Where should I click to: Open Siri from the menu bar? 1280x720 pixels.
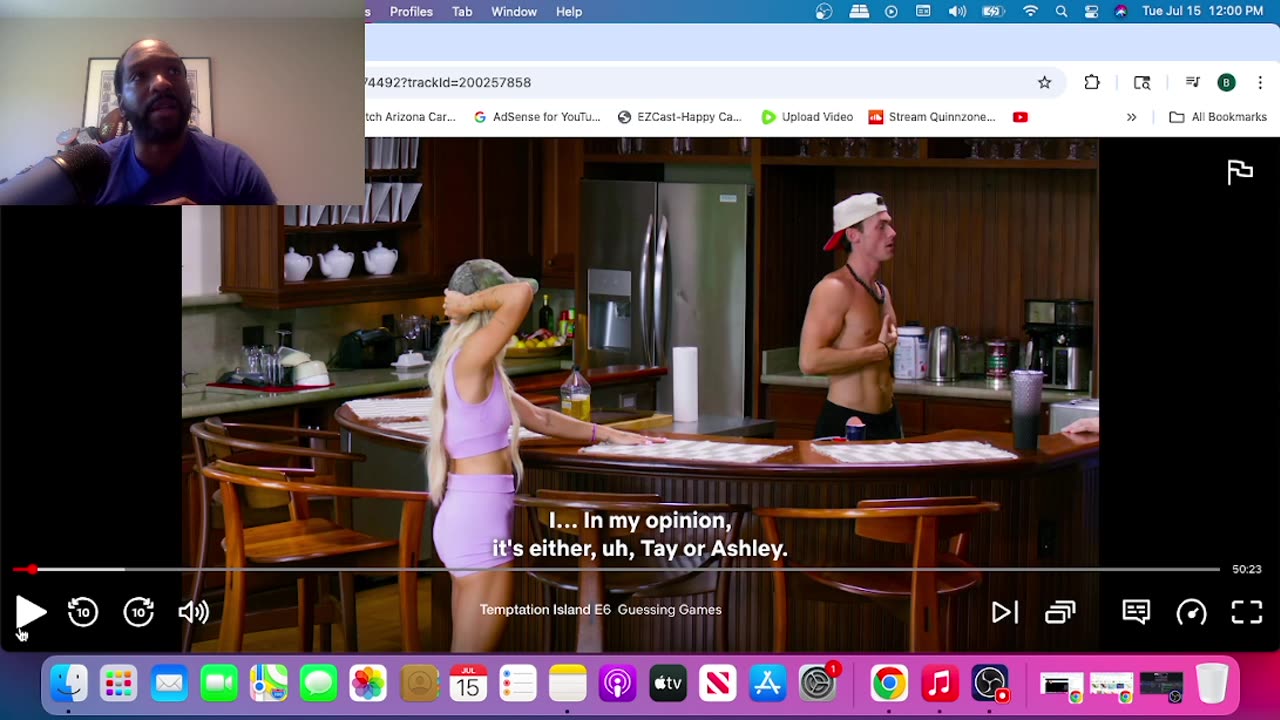pyautogui.click(x=1121, y=12)
